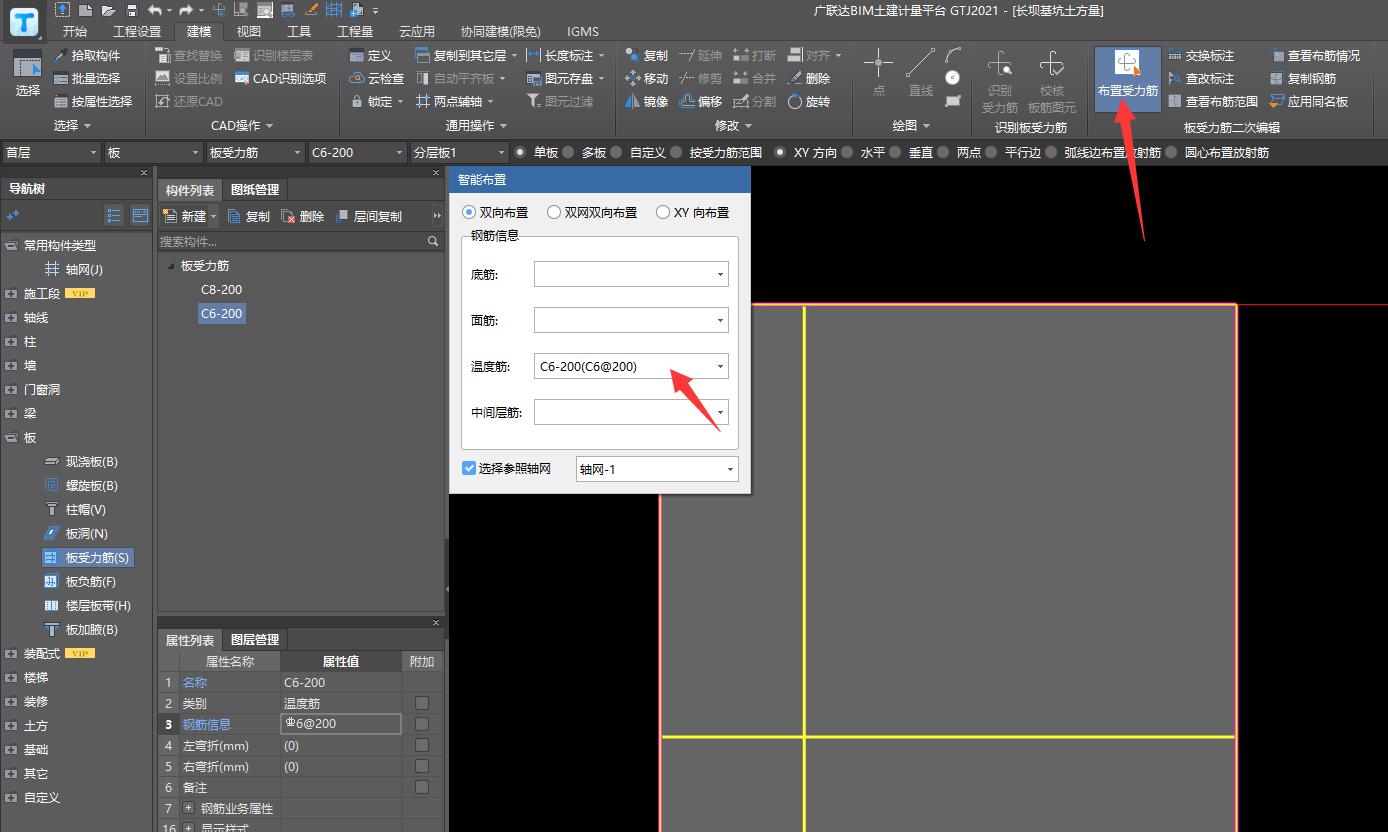
Task: Open the 温度筋 C6-200(C6@200) dropdown
Action: 631,366
